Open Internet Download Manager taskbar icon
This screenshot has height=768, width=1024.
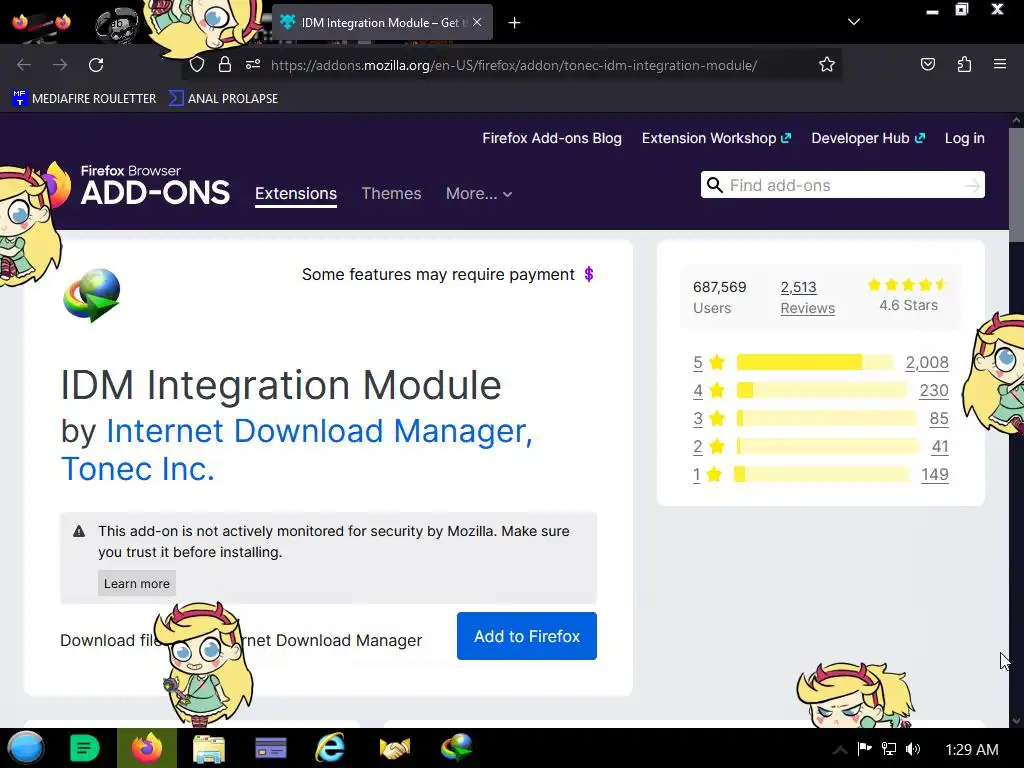(456, 748)
